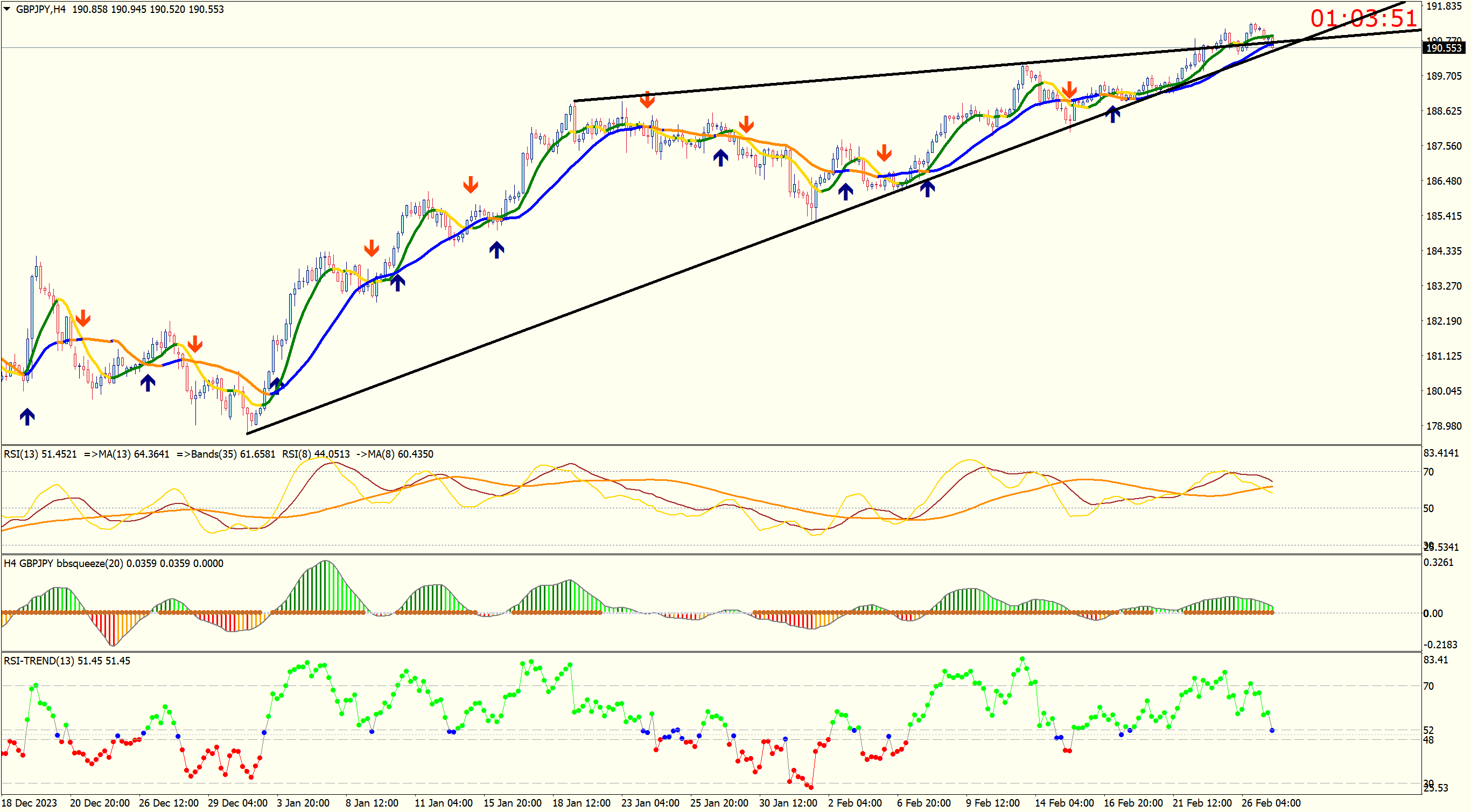
Task: Click the blue up arrow under the 25 Jan candles
Action: point(720,158)
